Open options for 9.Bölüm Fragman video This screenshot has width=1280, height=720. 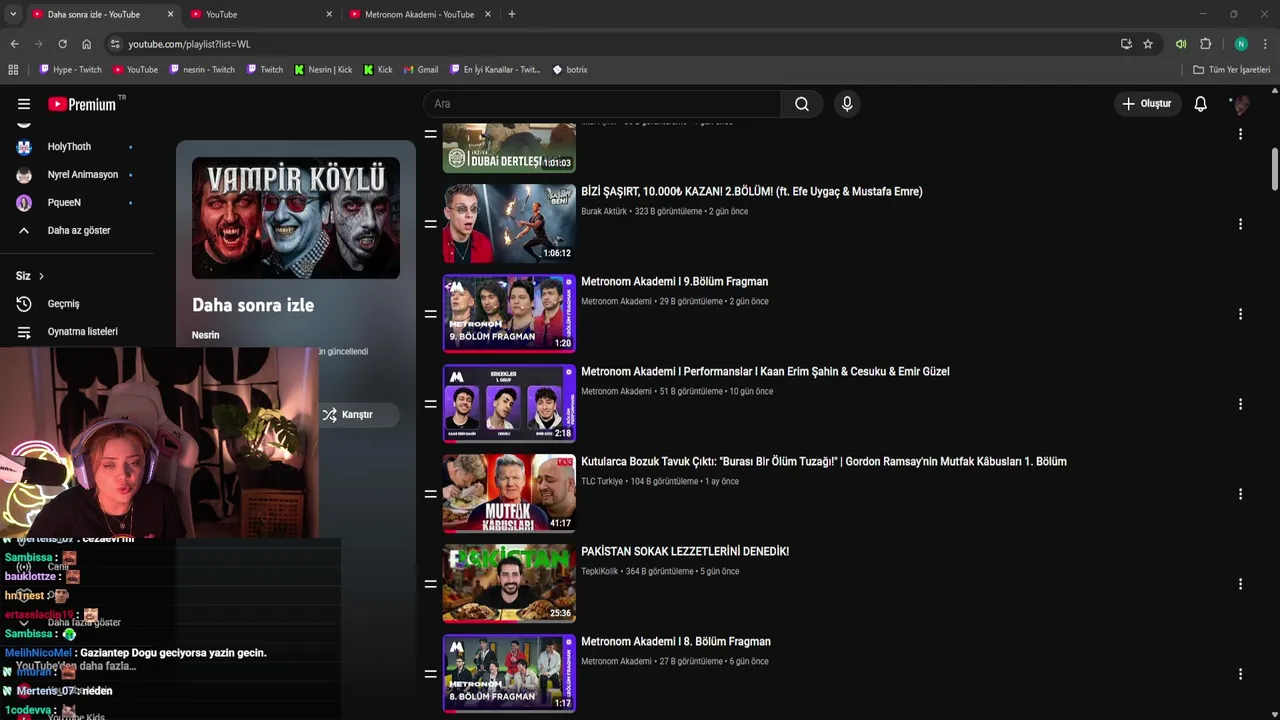[1240, 314]
